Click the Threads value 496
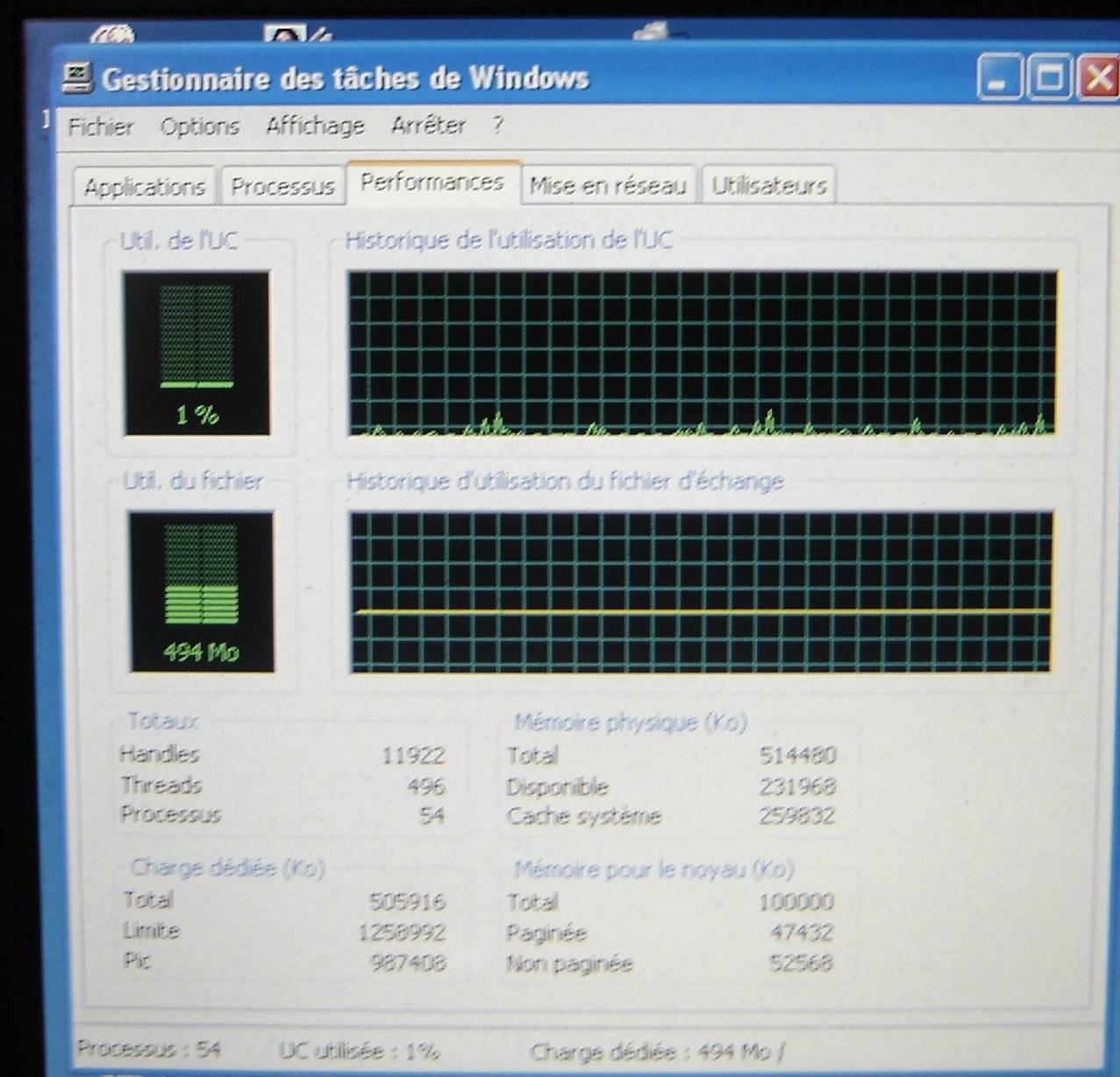Image resolution: width=1120 pixels, height=1077 pixels. tap(426, 785)
